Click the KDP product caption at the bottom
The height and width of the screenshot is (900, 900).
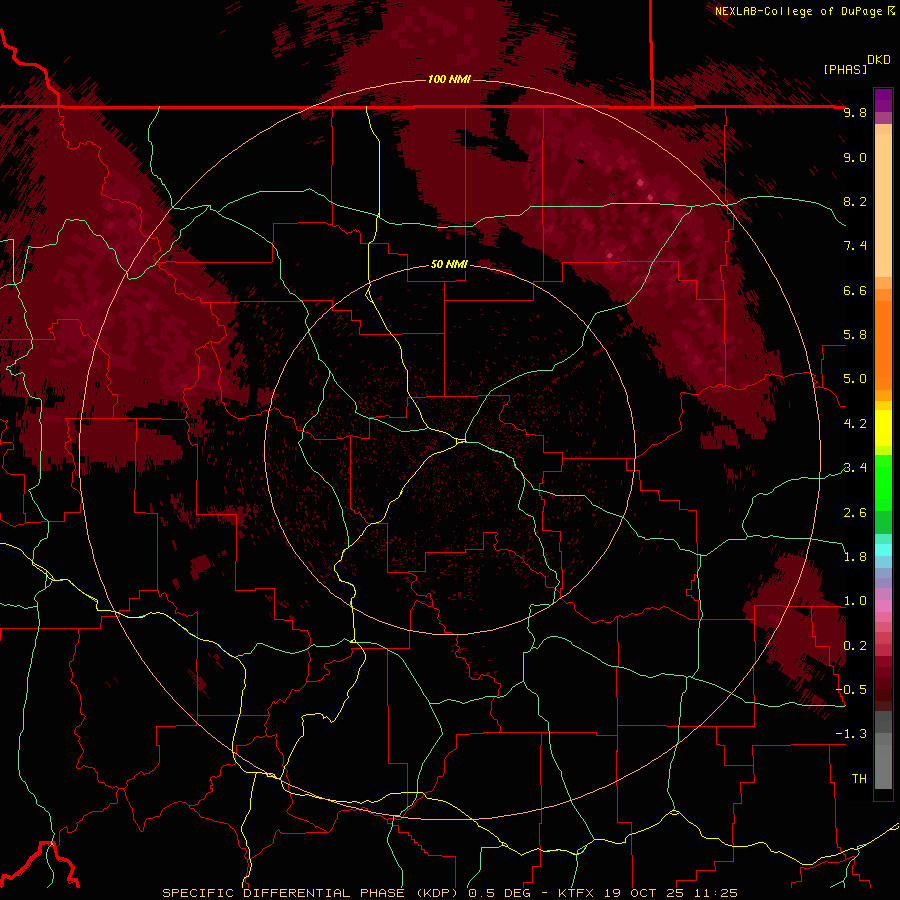pyautogui.click(x=450, y=893)
